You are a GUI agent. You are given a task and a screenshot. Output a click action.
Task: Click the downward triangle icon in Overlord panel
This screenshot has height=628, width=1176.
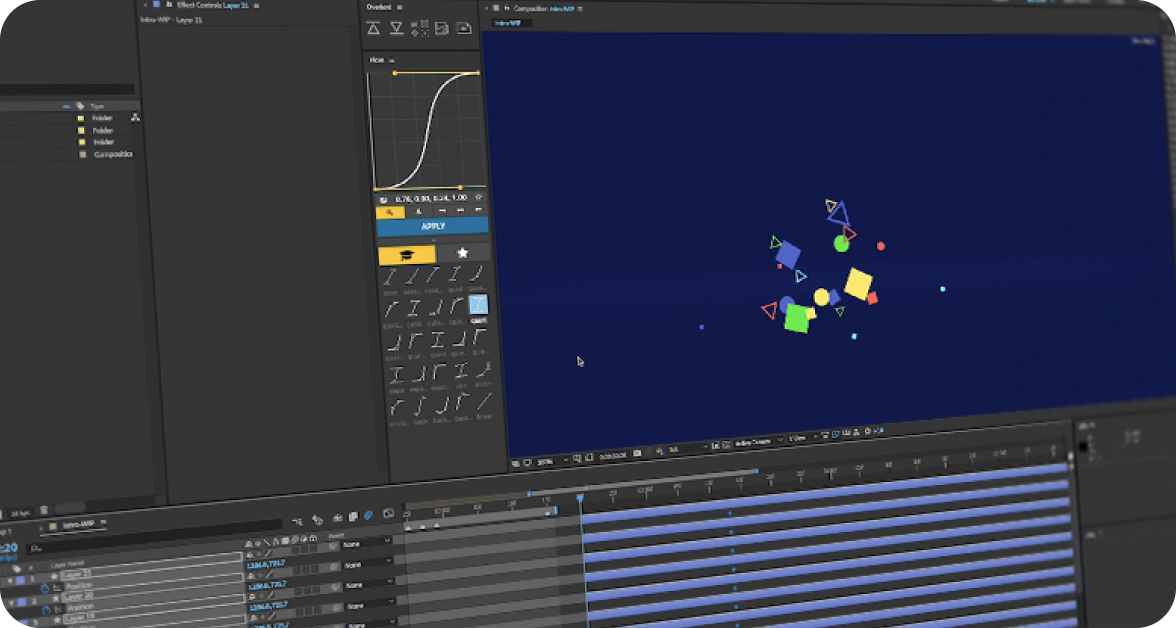(397, 29)
